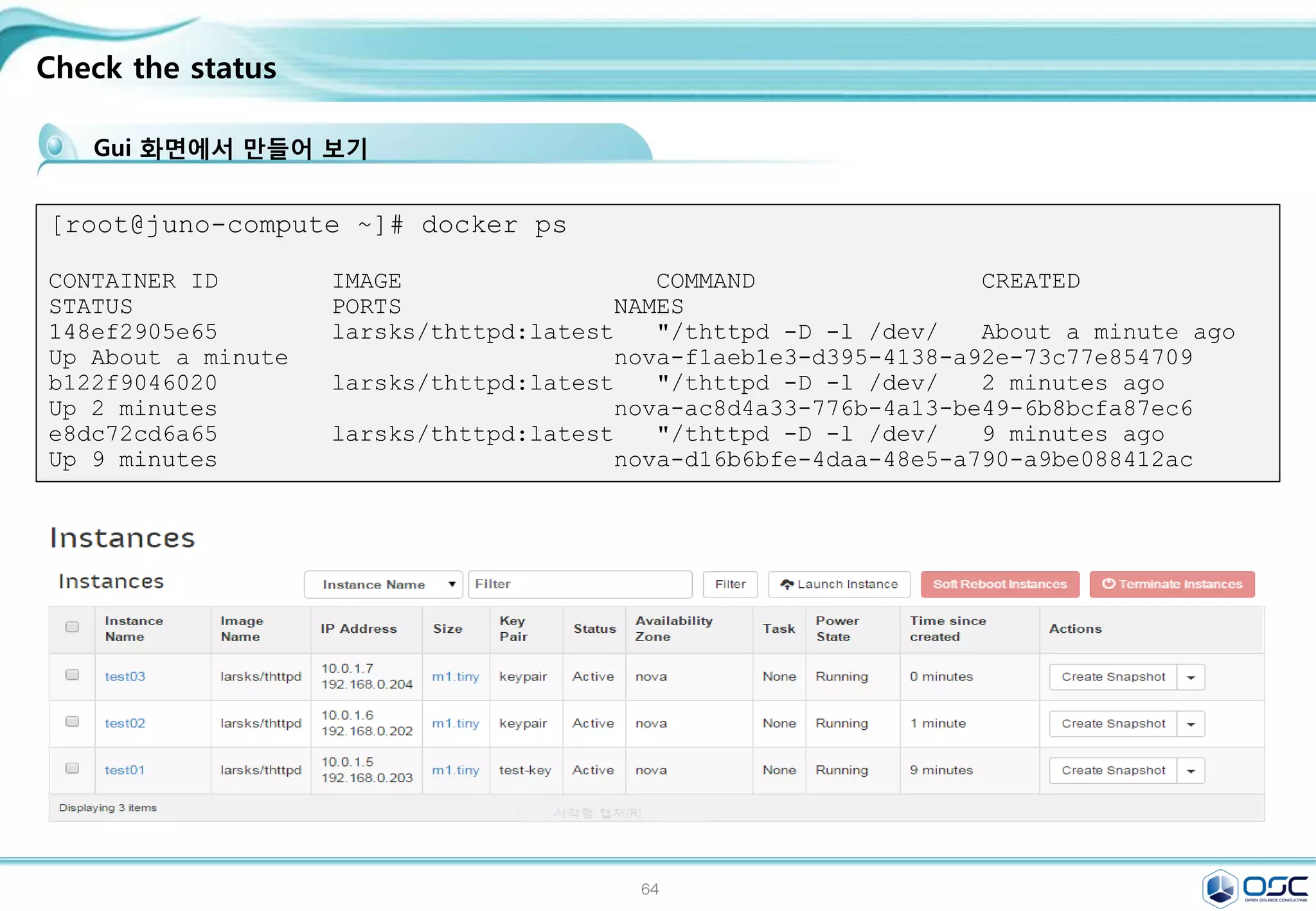Expand test01 actions dropdown arrow
1316x911 pixels.
tap(1191, 771)
